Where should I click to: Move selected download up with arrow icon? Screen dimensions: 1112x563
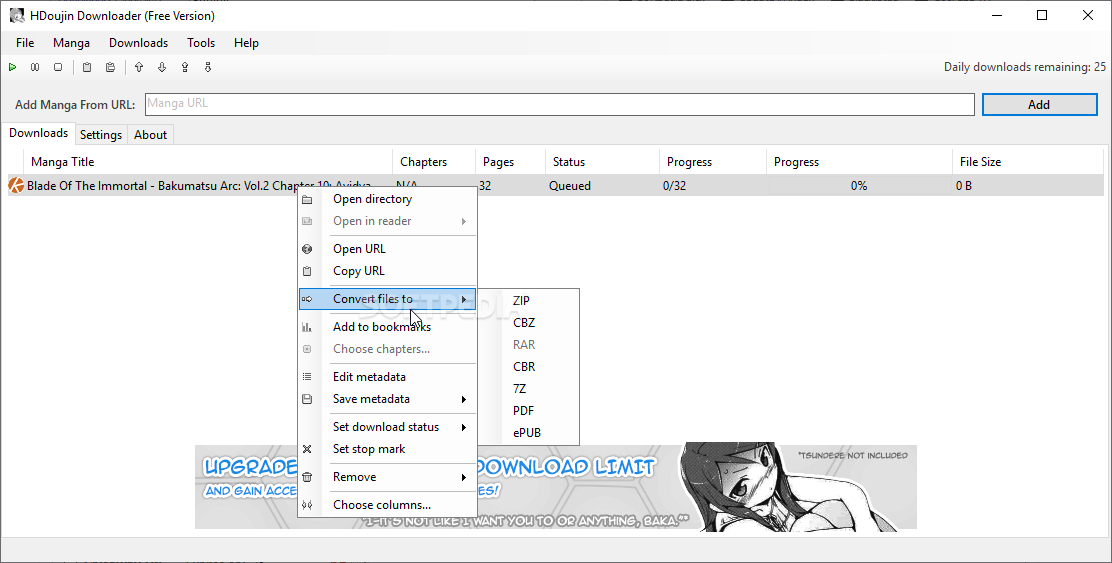tap(139, 67)
